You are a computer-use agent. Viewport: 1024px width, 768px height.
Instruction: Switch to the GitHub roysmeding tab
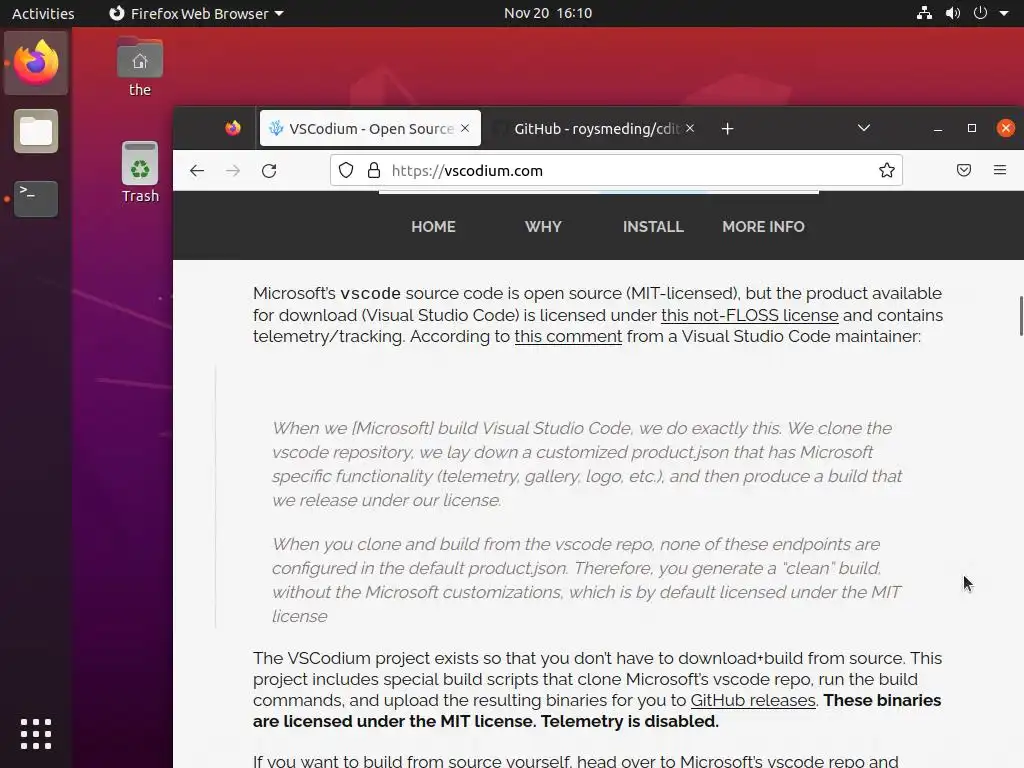pos(594,128)
